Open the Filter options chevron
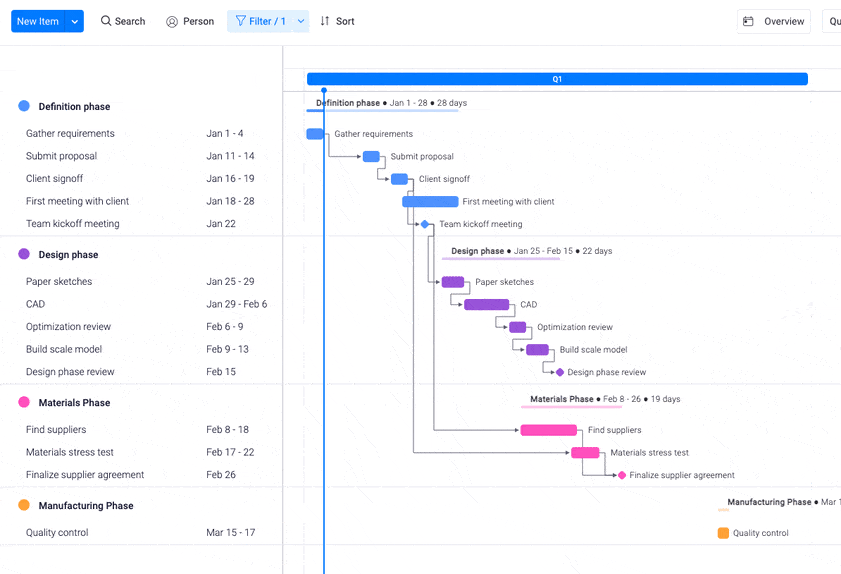Screen dimensions: 841x574 point(301,21)
